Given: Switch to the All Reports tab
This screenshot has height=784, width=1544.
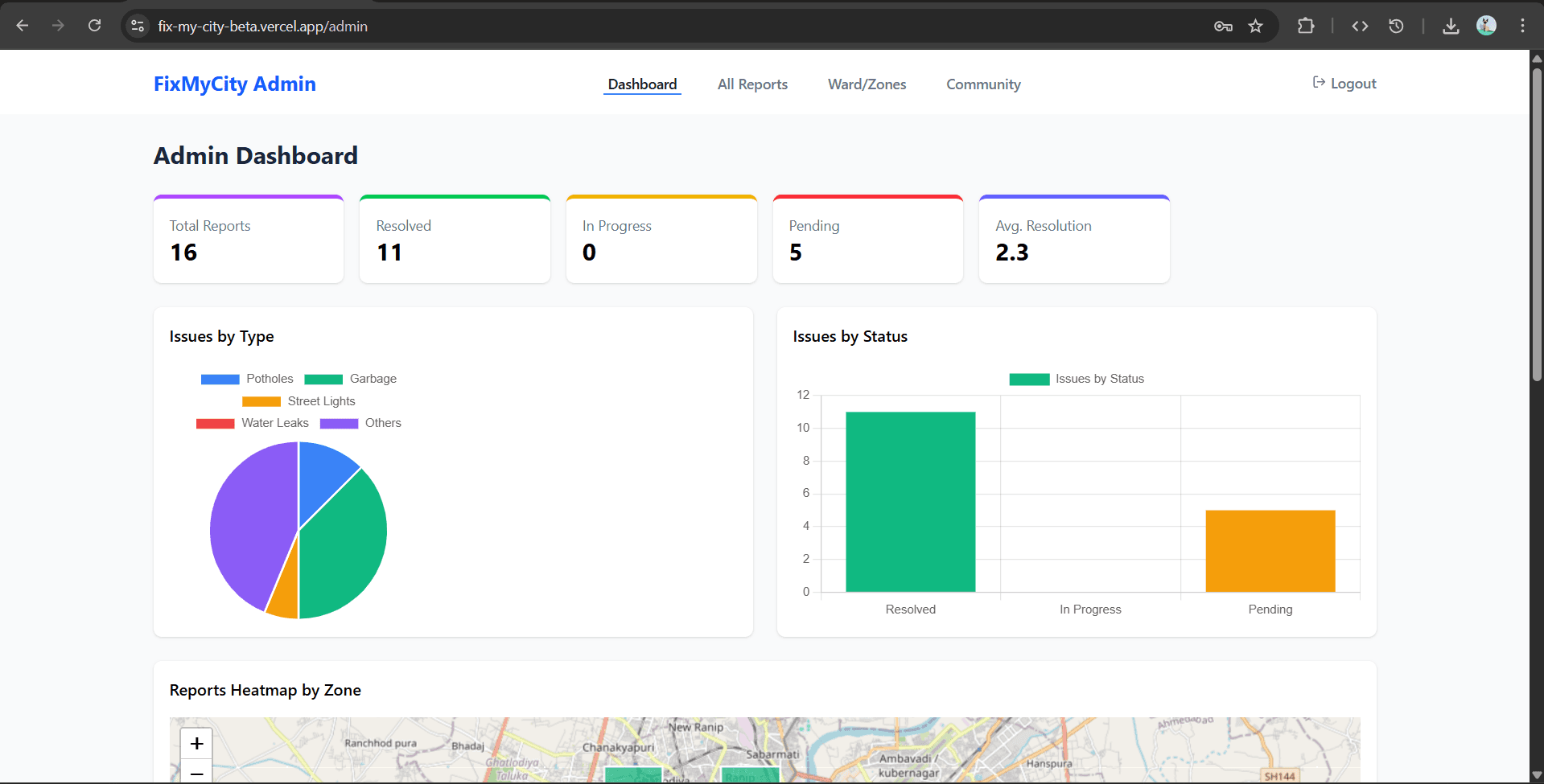Looking at the screenshot, I should click(x=752, y=84).
